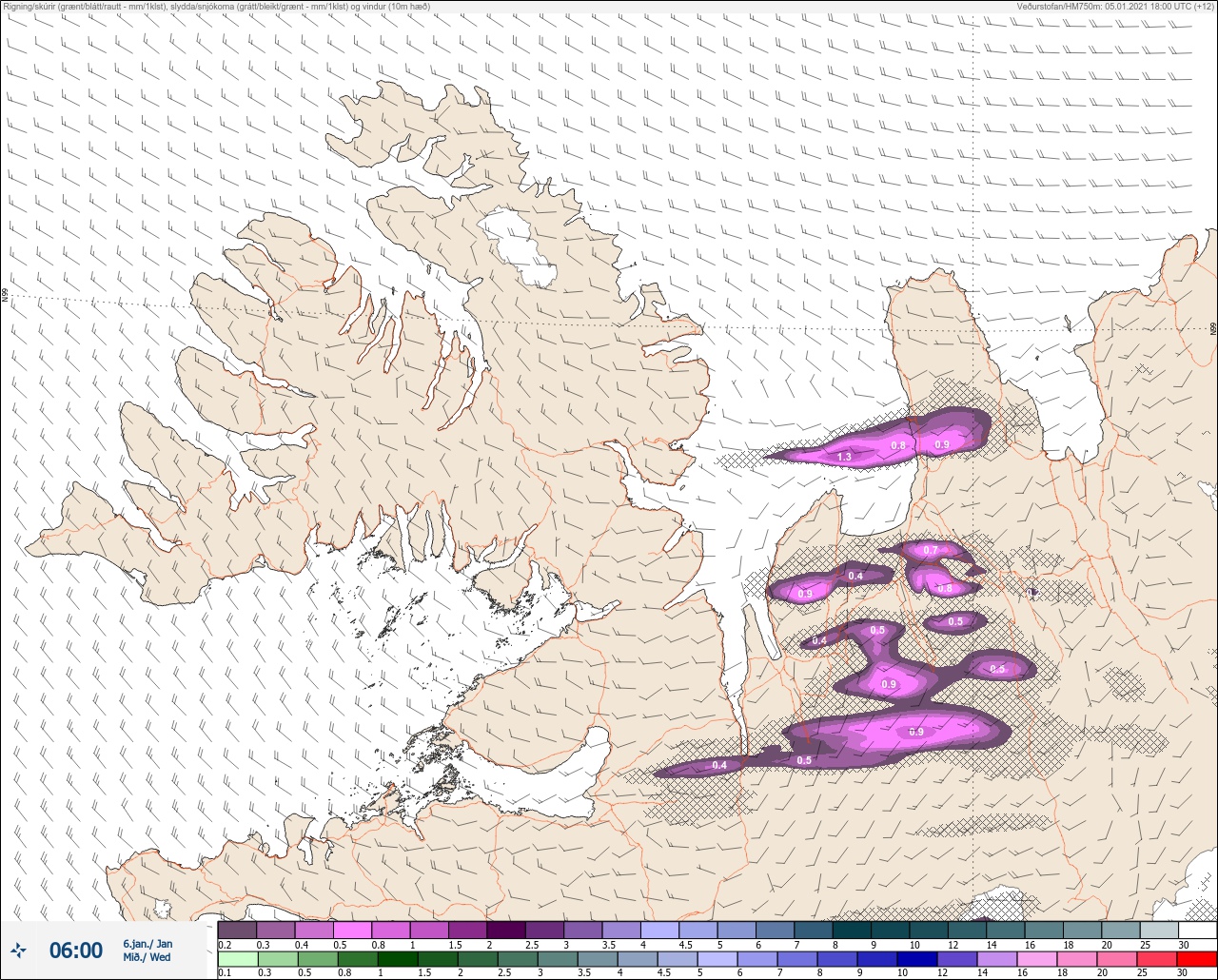The height and width of the screenshot is (980, 1218).
Task: Click the 0.1 label in the lower legend
Action: pos(226,973)
